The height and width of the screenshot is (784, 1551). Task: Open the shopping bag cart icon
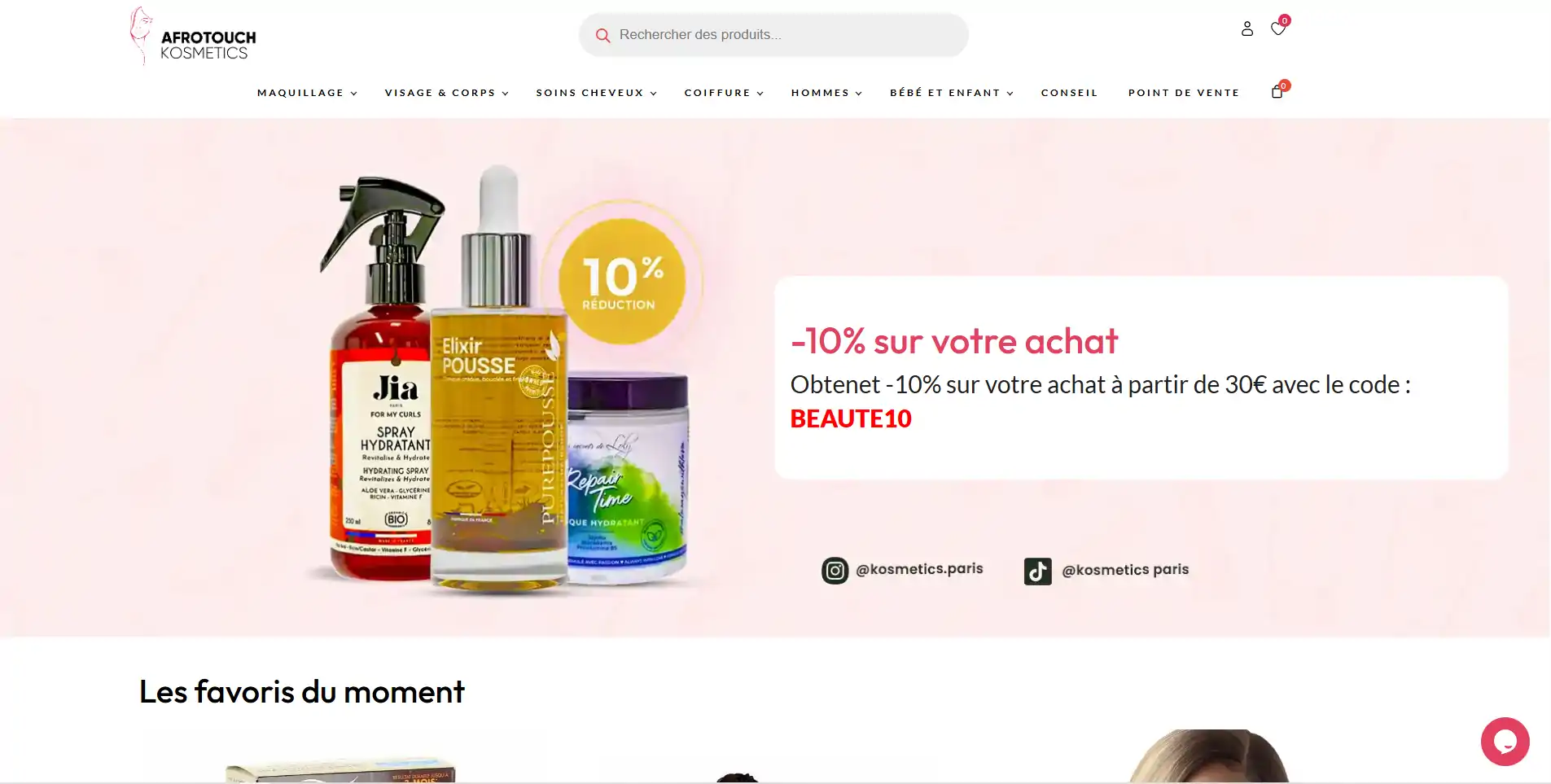(x=1277, y=92)
